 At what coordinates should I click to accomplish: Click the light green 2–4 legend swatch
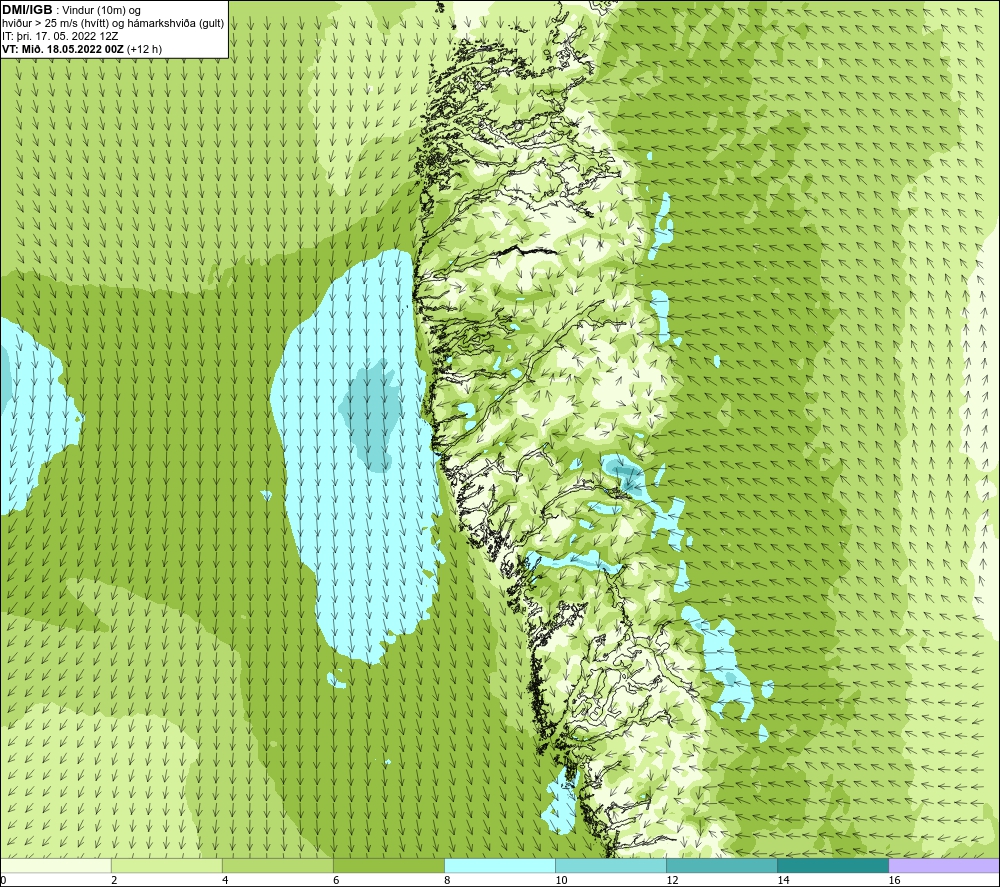(x=167, y=865)
